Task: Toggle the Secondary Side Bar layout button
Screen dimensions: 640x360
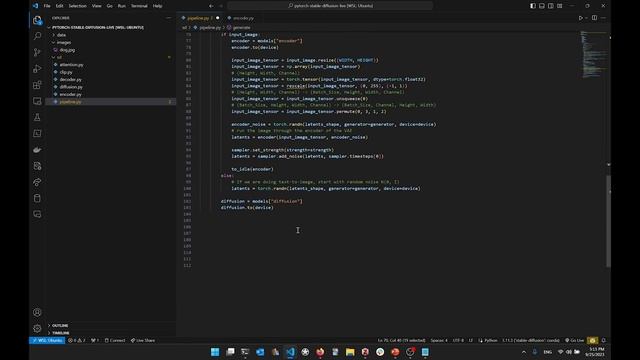Action: tap(551, 6)
